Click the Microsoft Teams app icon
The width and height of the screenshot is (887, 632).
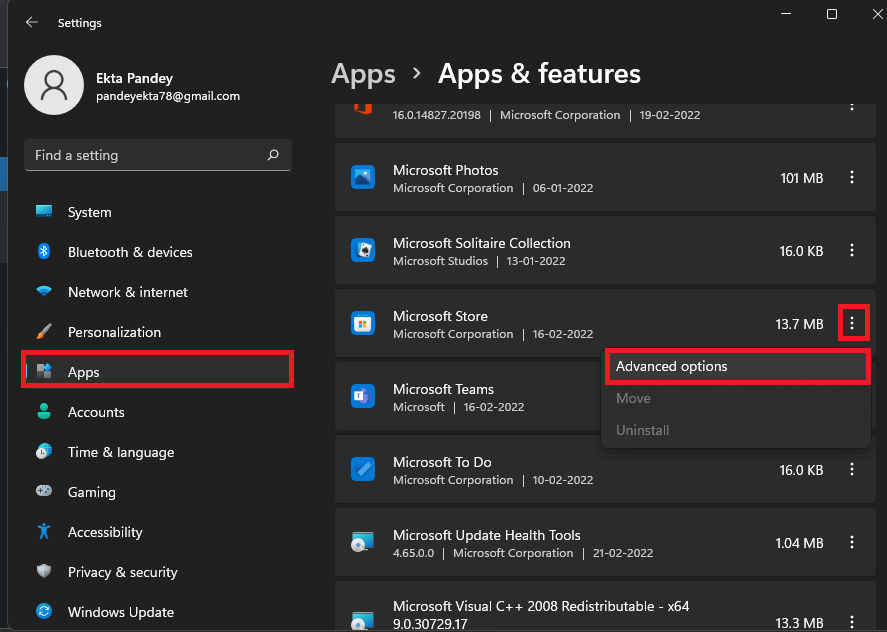click(x=362, y=397)
